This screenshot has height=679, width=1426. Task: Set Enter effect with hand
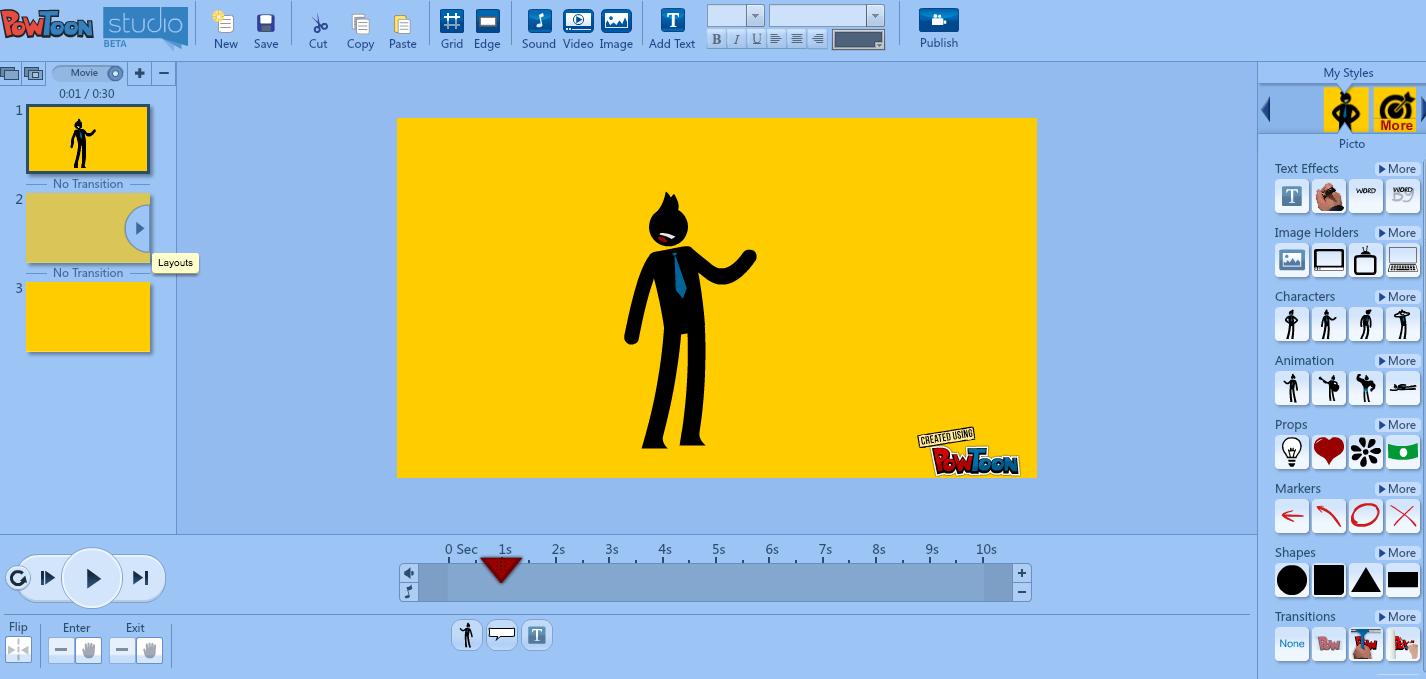89,651
